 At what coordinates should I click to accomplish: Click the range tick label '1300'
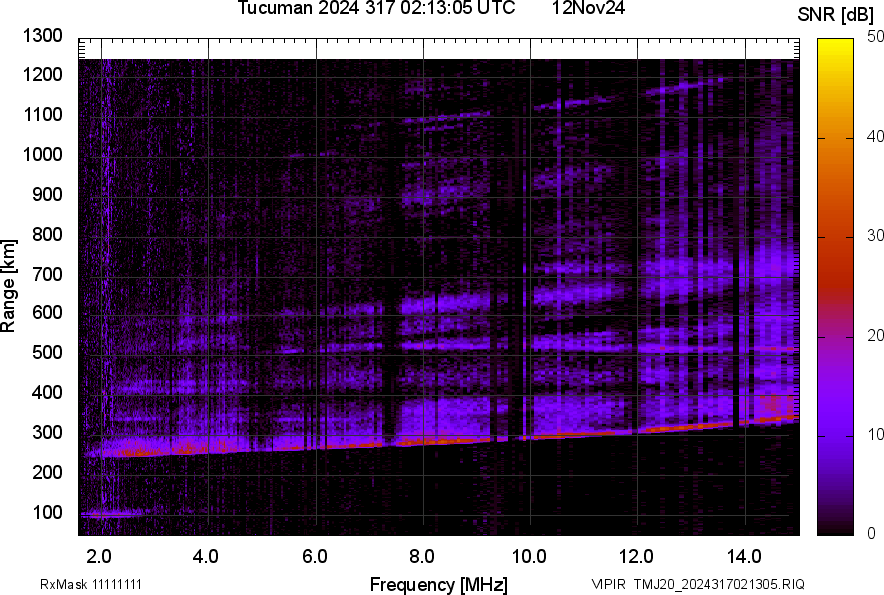tap(42, 36)
